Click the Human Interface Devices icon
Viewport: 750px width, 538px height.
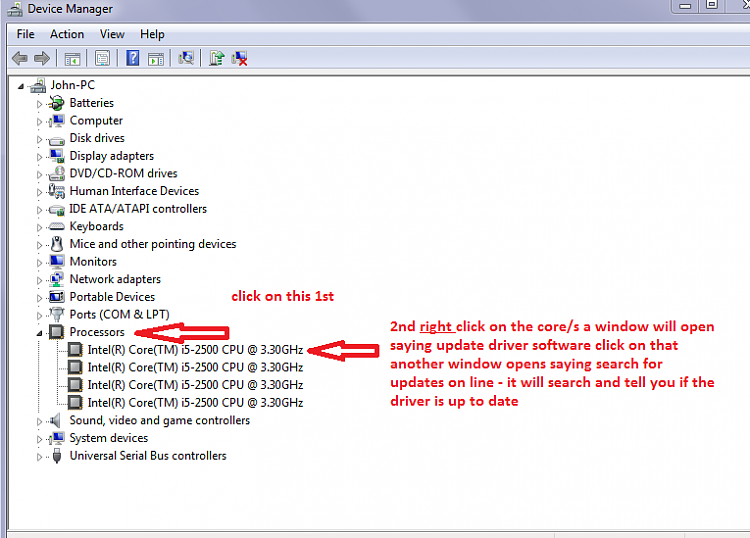tap(56, 191)
